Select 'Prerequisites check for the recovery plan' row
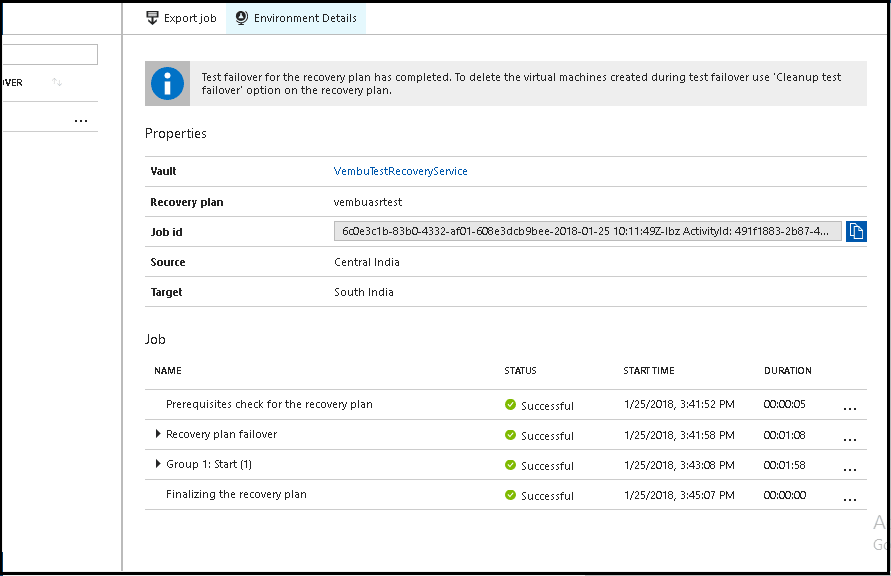 tap(506, 404)
